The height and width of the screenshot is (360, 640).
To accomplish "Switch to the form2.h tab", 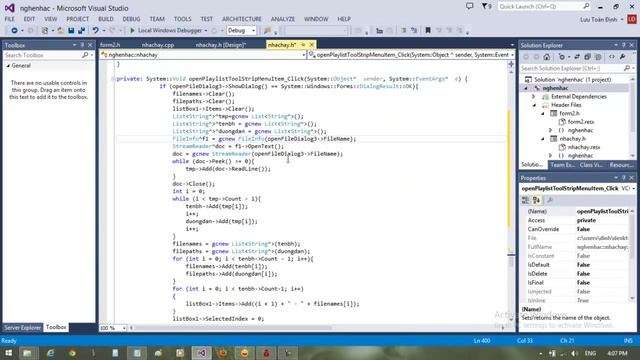I will point(110,45).
